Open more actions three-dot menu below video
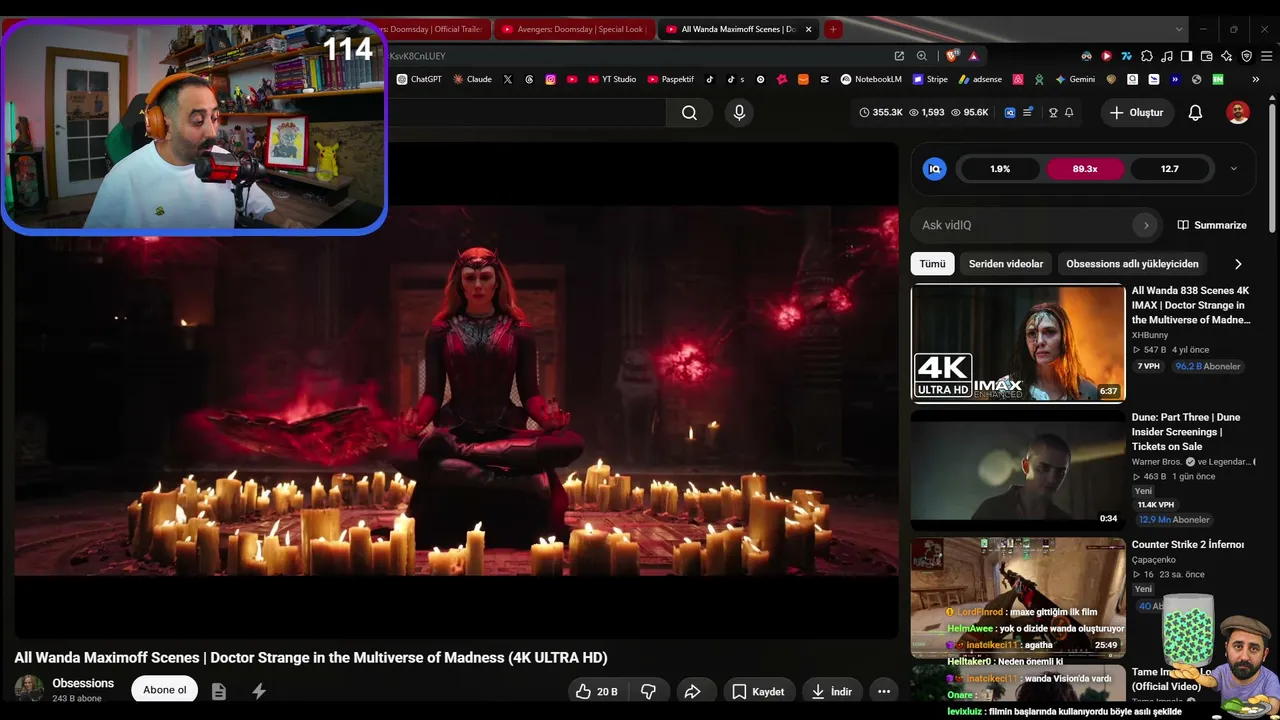1280x720 pixels. (x=884, y=691)
